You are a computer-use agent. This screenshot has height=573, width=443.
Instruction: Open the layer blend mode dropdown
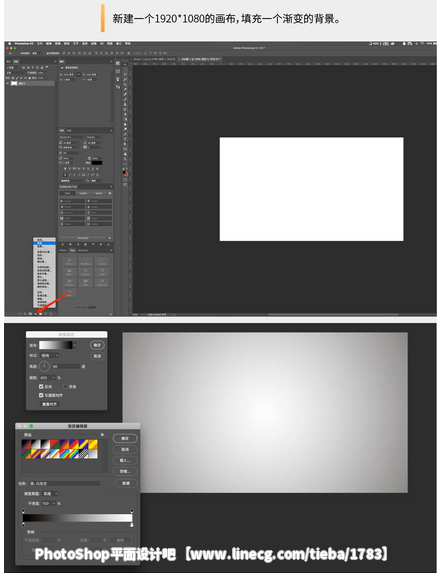(16, 73)
